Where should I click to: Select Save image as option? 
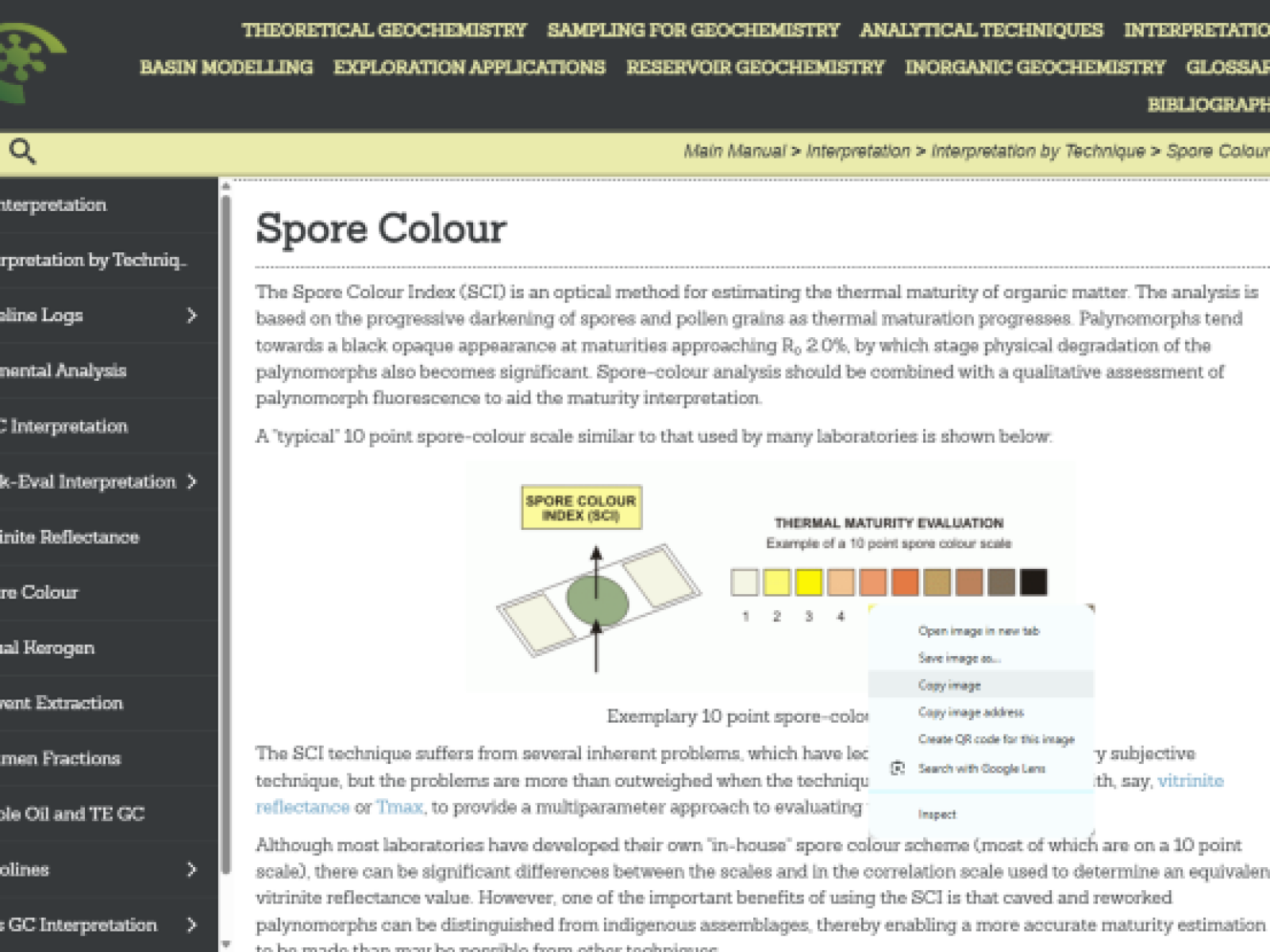point(959,658)
